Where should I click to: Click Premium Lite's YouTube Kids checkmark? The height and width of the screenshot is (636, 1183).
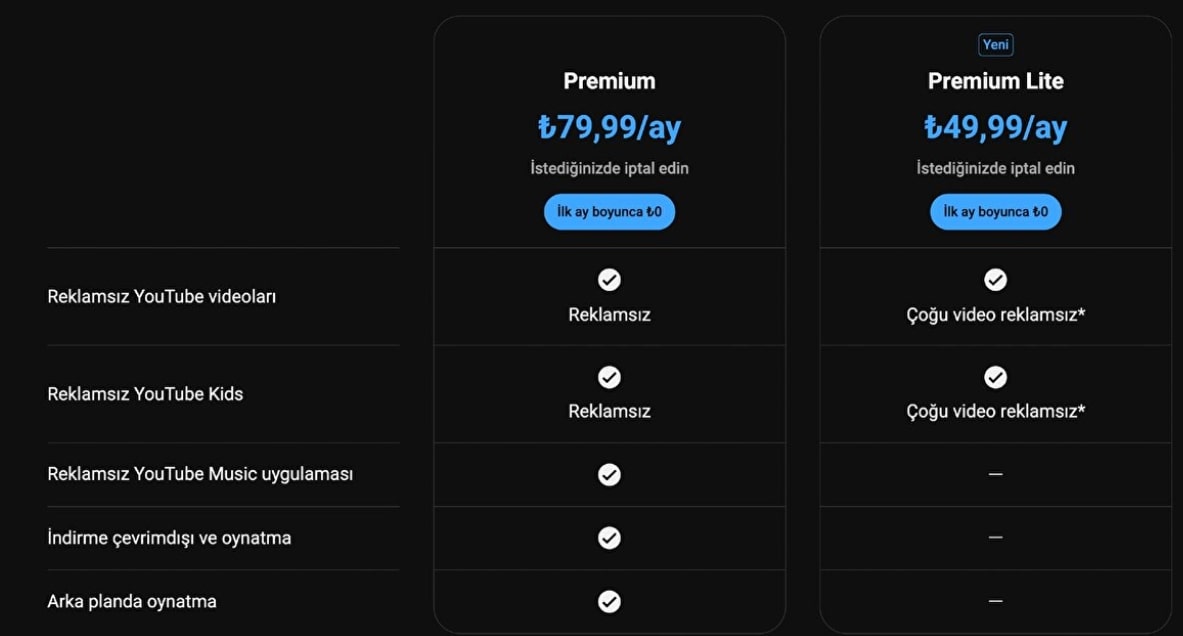995,377
